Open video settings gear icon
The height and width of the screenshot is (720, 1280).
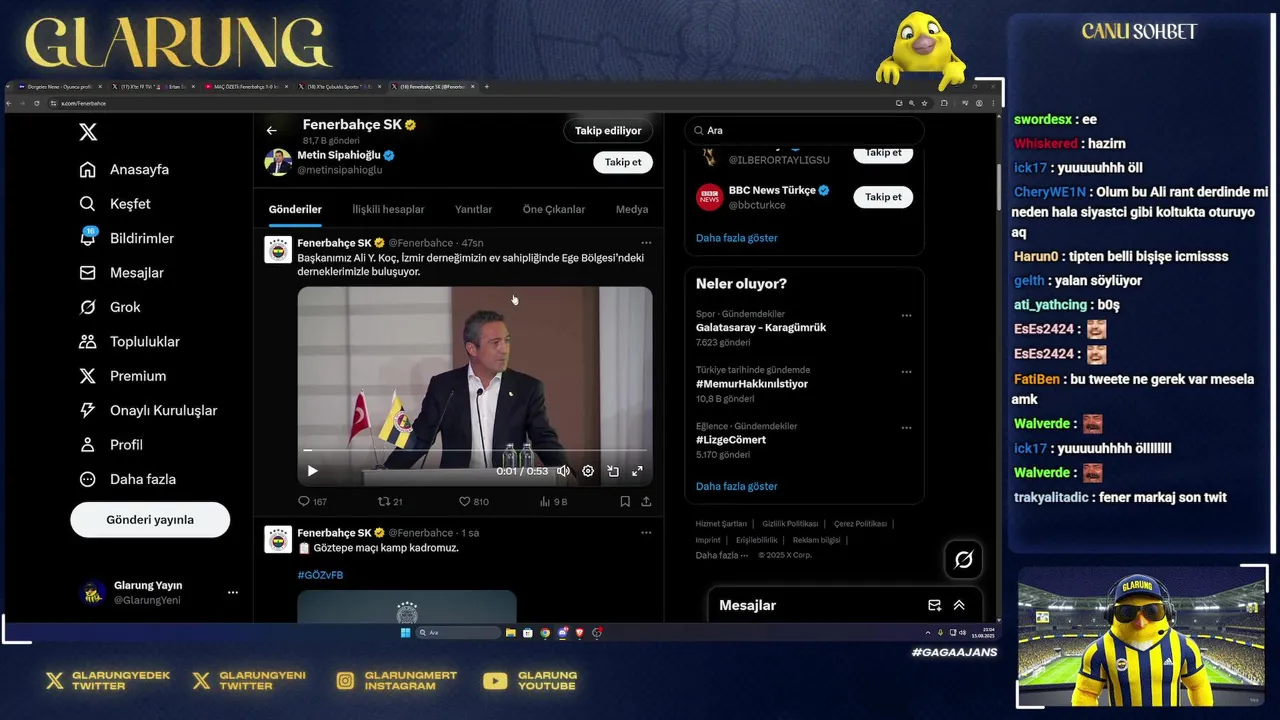click(588, 471)
